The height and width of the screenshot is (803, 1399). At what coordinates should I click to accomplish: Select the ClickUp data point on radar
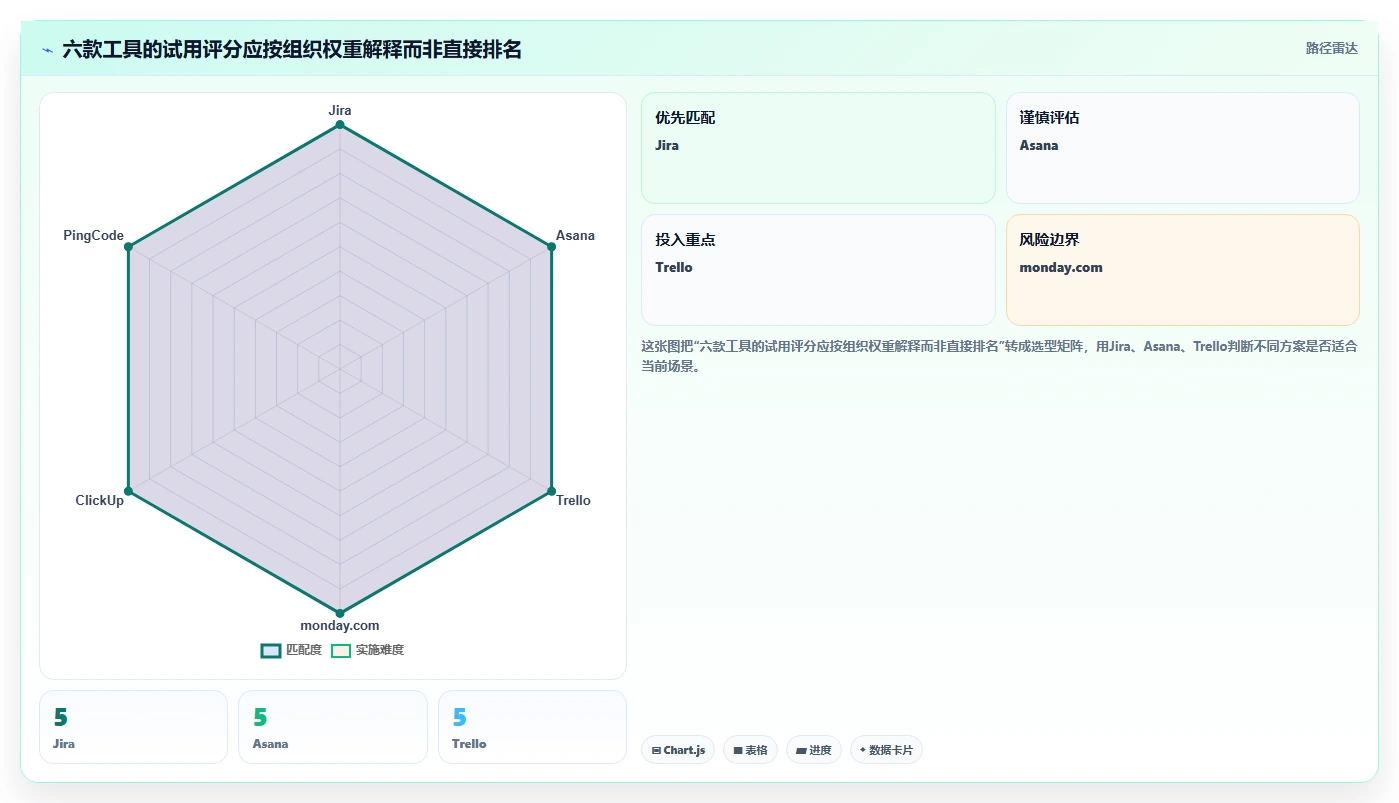[129, 491]
